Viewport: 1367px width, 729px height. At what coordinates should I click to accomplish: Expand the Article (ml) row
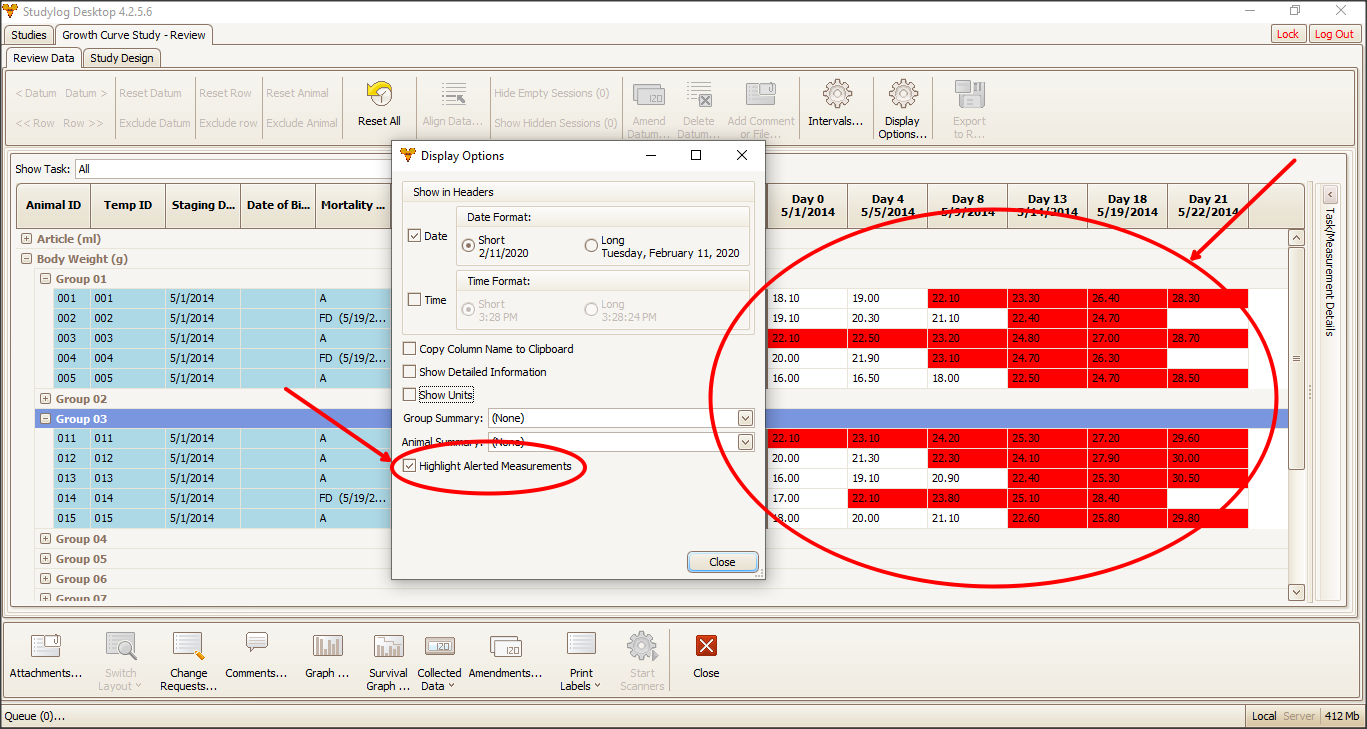[26, 239]
